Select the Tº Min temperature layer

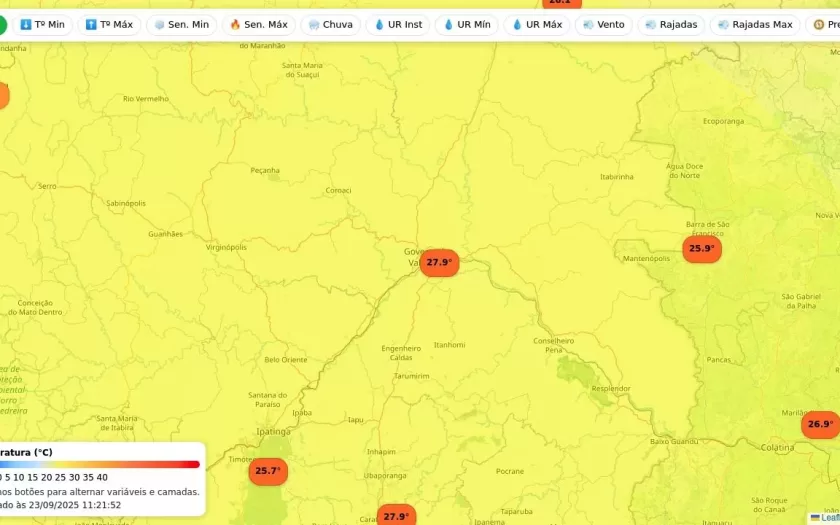point(42,25)
